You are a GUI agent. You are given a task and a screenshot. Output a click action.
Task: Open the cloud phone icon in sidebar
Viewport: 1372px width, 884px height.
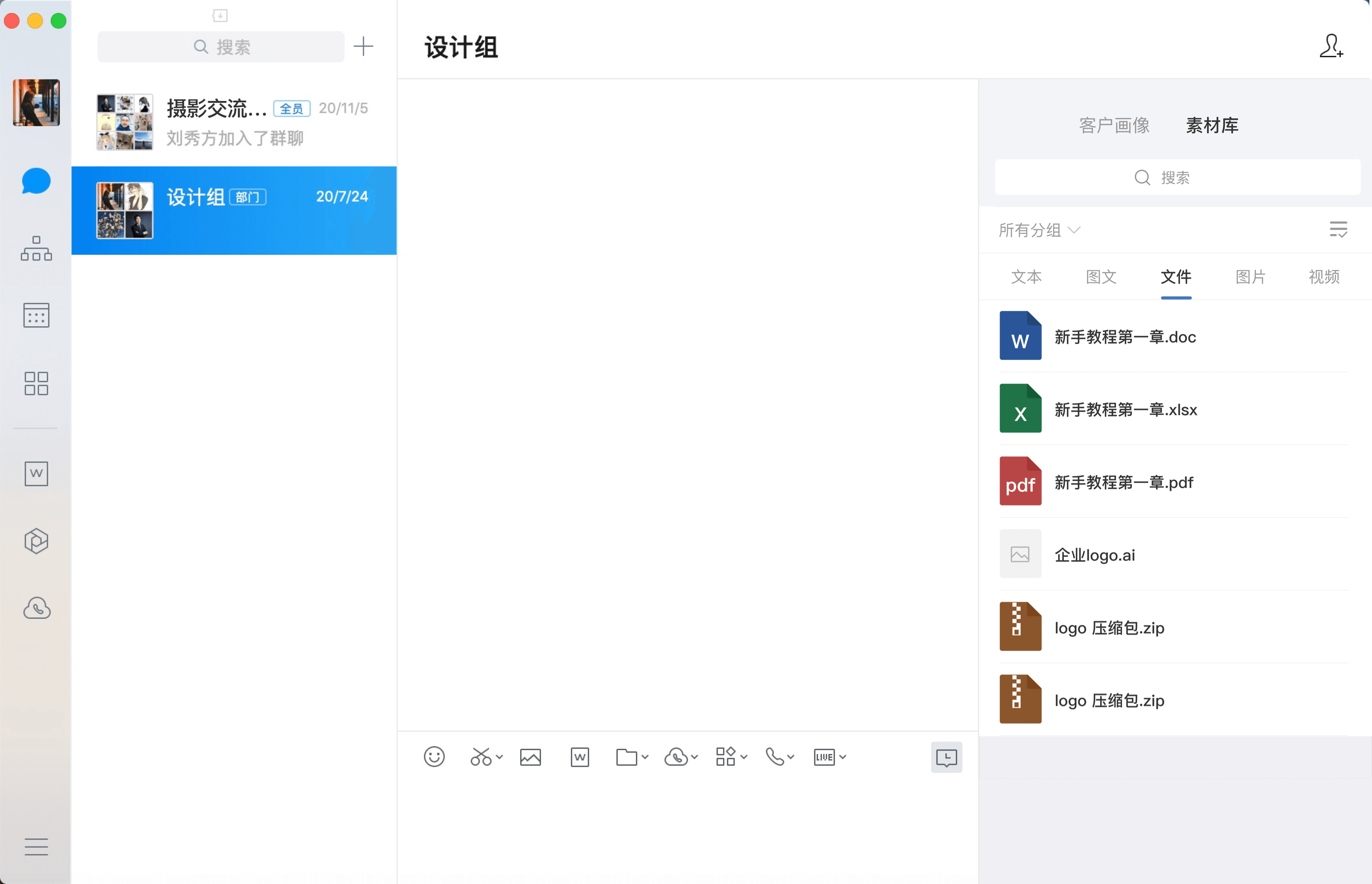pos(37,608)
